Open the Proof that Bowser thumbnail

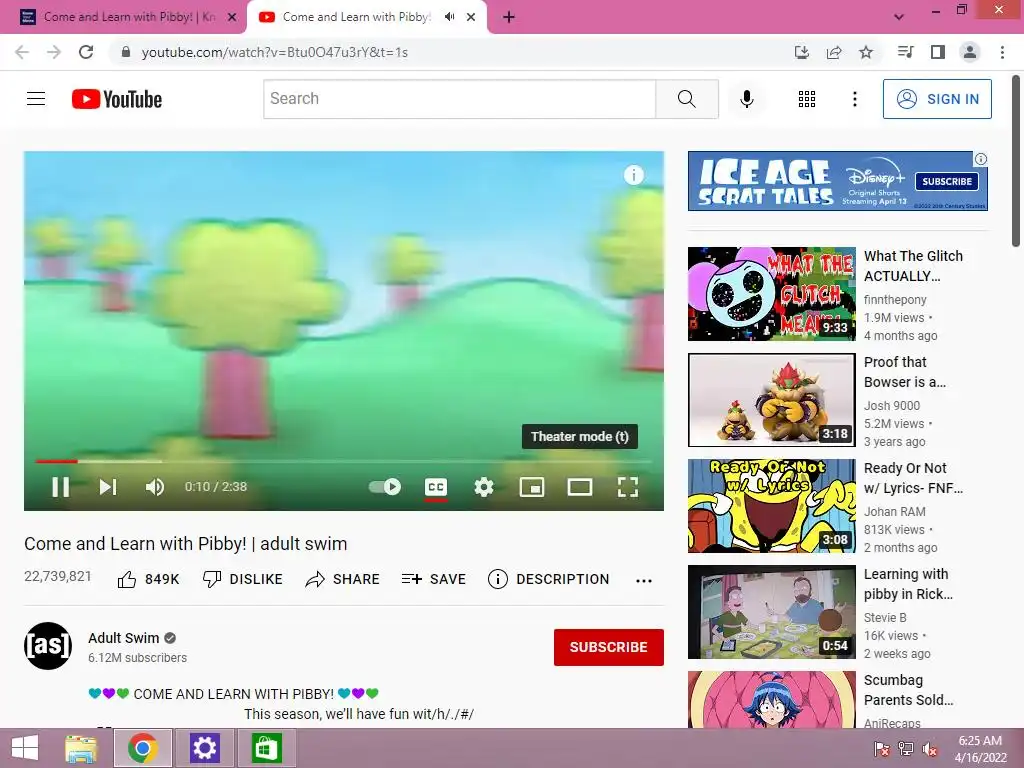[771, 400]
